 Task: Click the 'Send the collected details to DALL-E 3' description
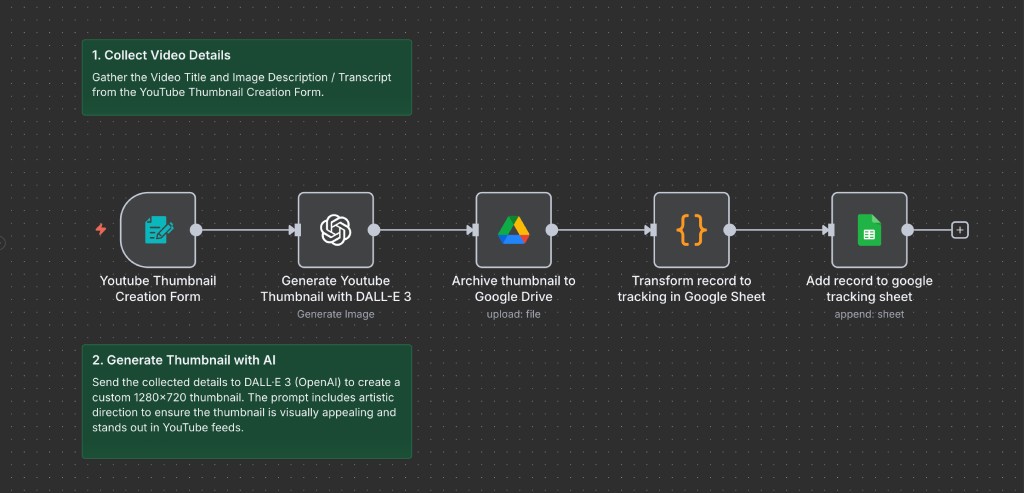(246, 405)
